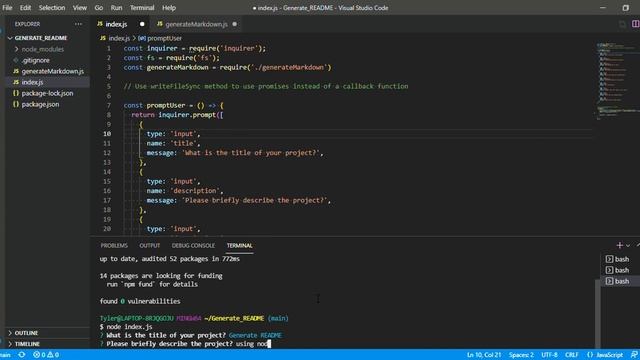Click line number 10 in gutter

click(x=107, y=134)
